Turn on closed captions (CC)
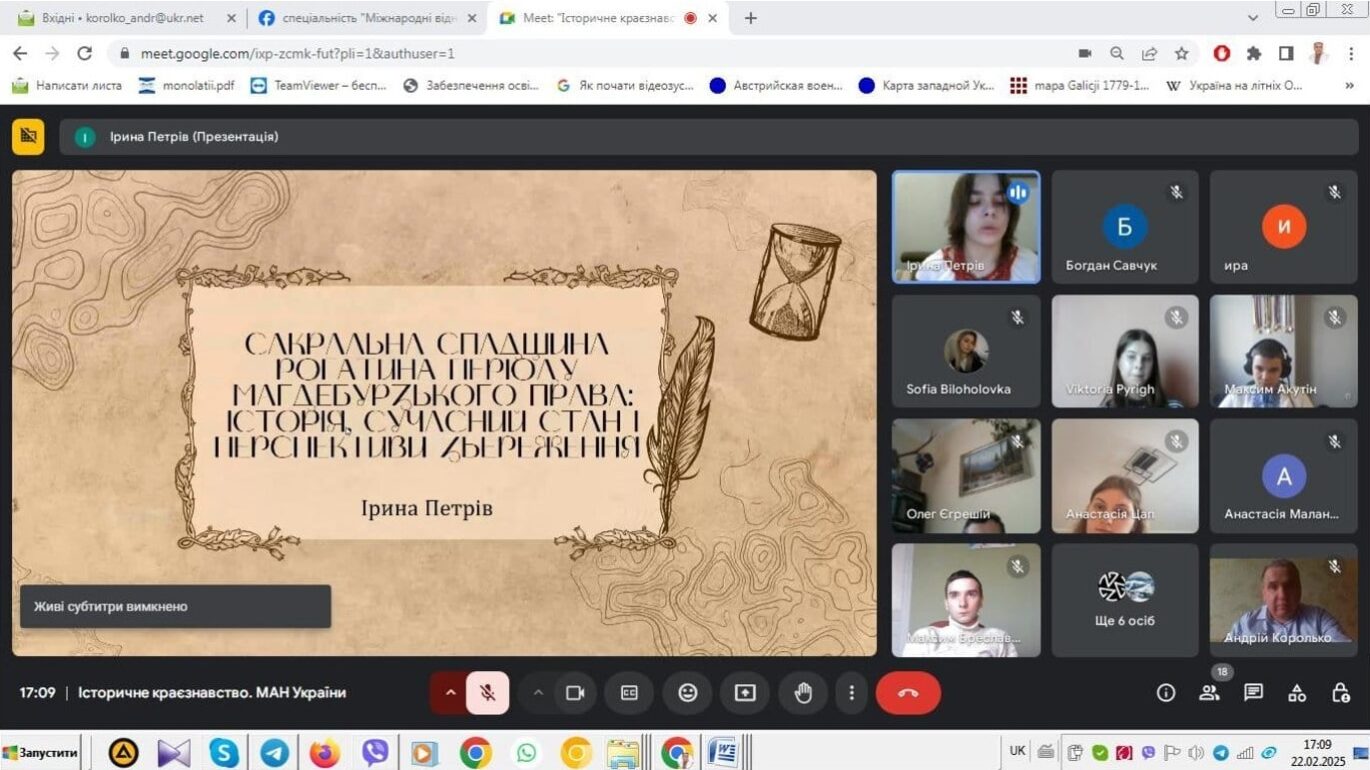The width and height of the screenshot is (1370, 770). click(x=629, y=692)
